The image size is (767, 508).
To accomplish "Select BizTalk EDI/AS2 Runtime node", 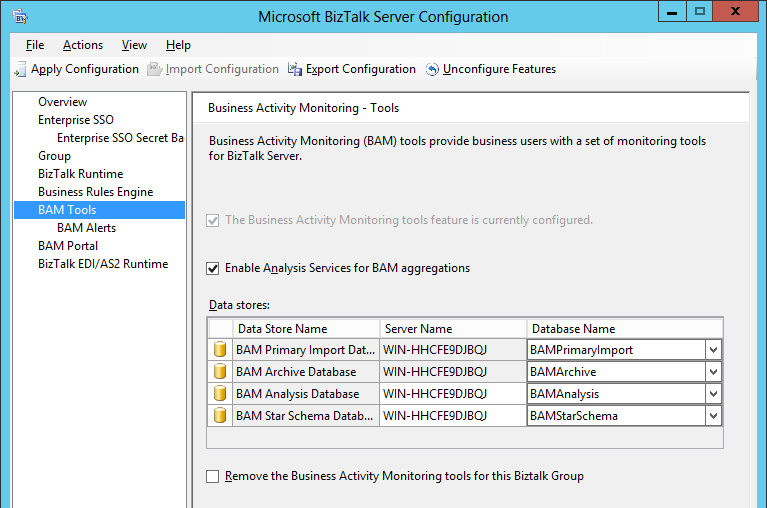I will click(x=103, y=264).
